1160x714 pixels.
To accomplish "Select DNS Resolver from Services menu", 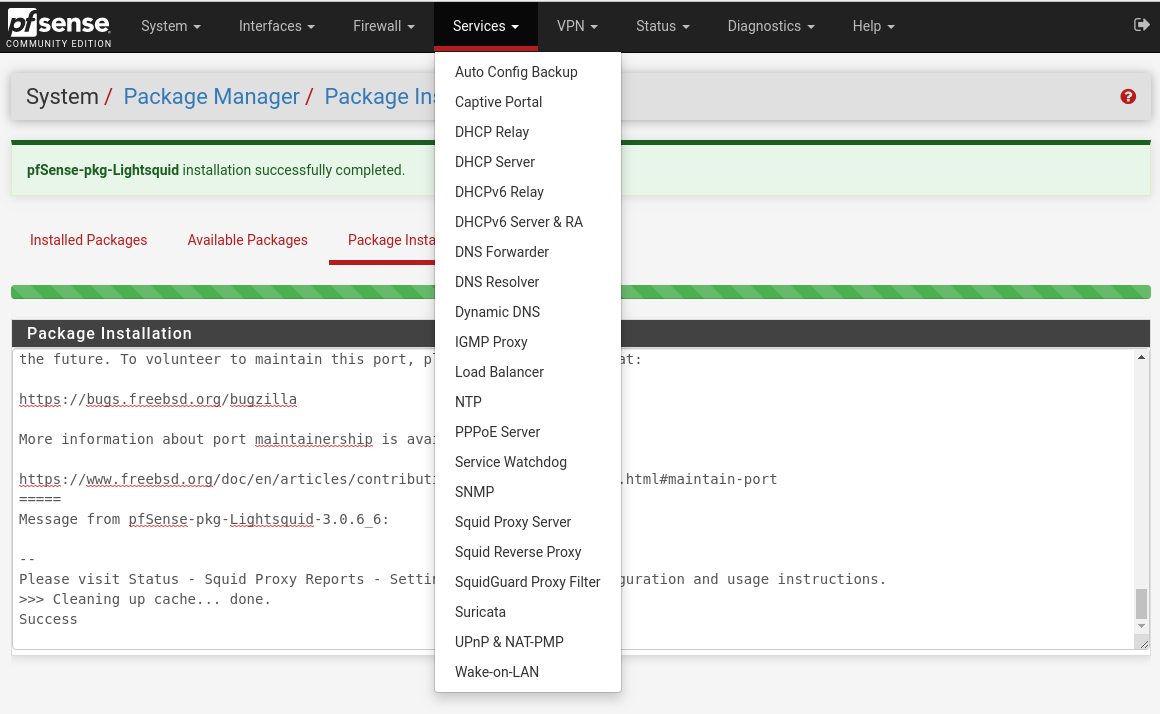I will (497, 282).
